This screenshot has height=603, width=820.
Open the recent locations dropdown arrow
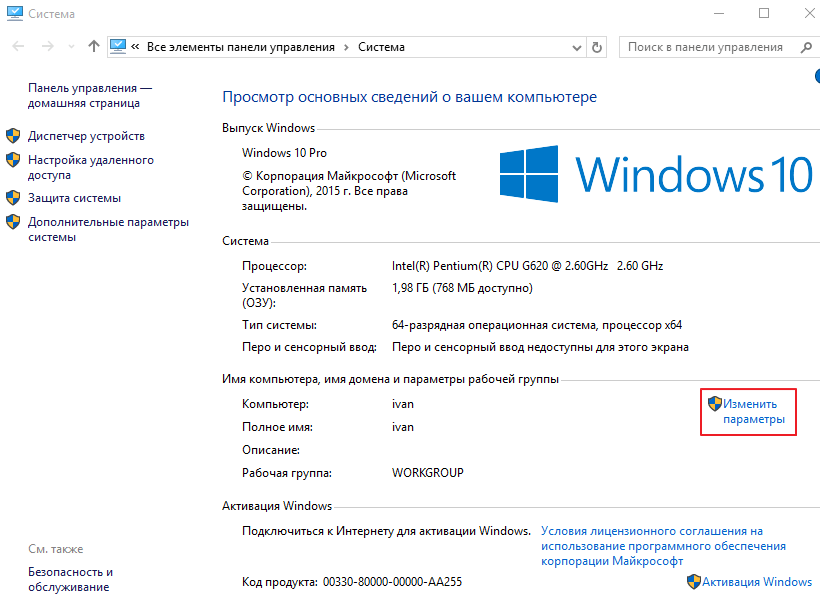tap(72, 47)
